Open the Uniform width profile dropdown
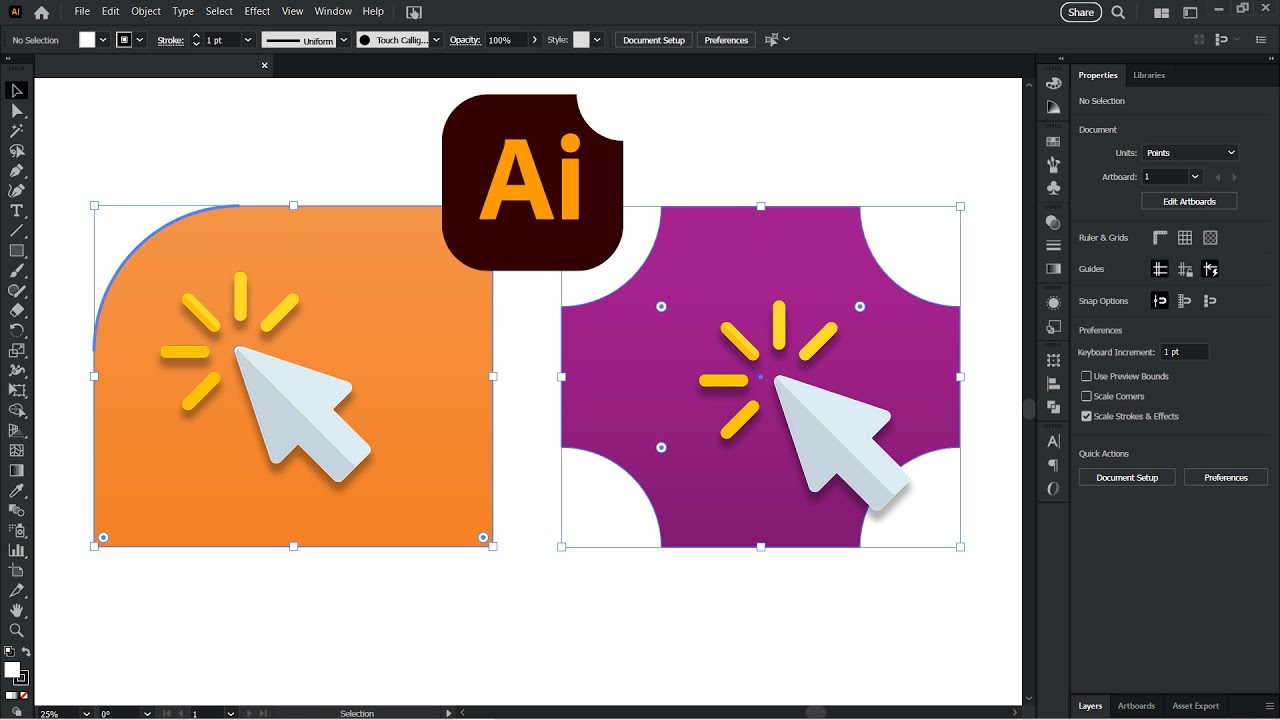Screen dimensions: 1280x720 click(344, 40)
